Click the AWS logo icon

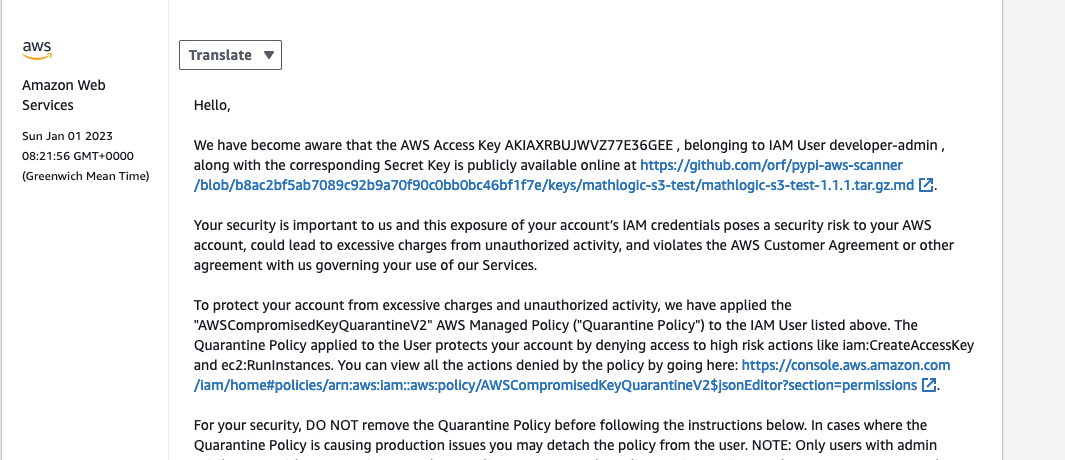click(x=37, y=49)
